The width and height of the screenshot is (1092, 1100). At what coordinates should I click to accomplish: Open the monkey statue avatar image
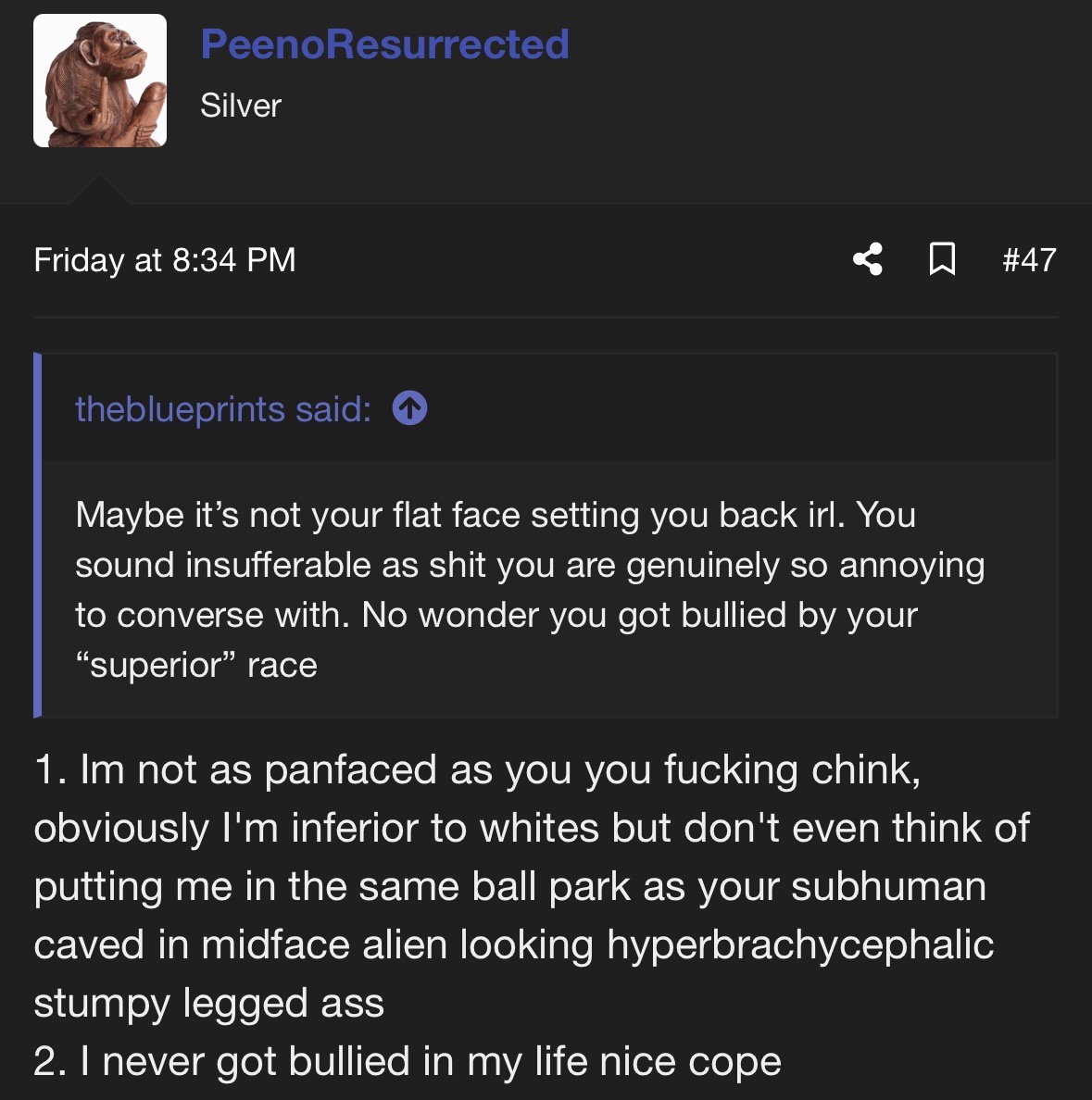pyautogui.click(x=100, y=81)
